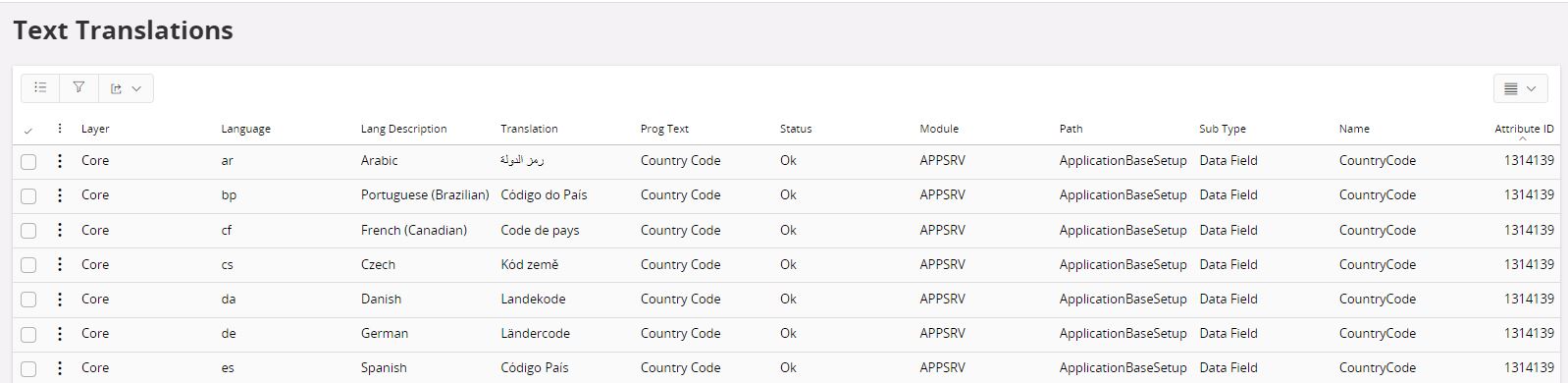Toggle the select-all checkmark in header
This screenshot has height=383, width=1568.
27,130
